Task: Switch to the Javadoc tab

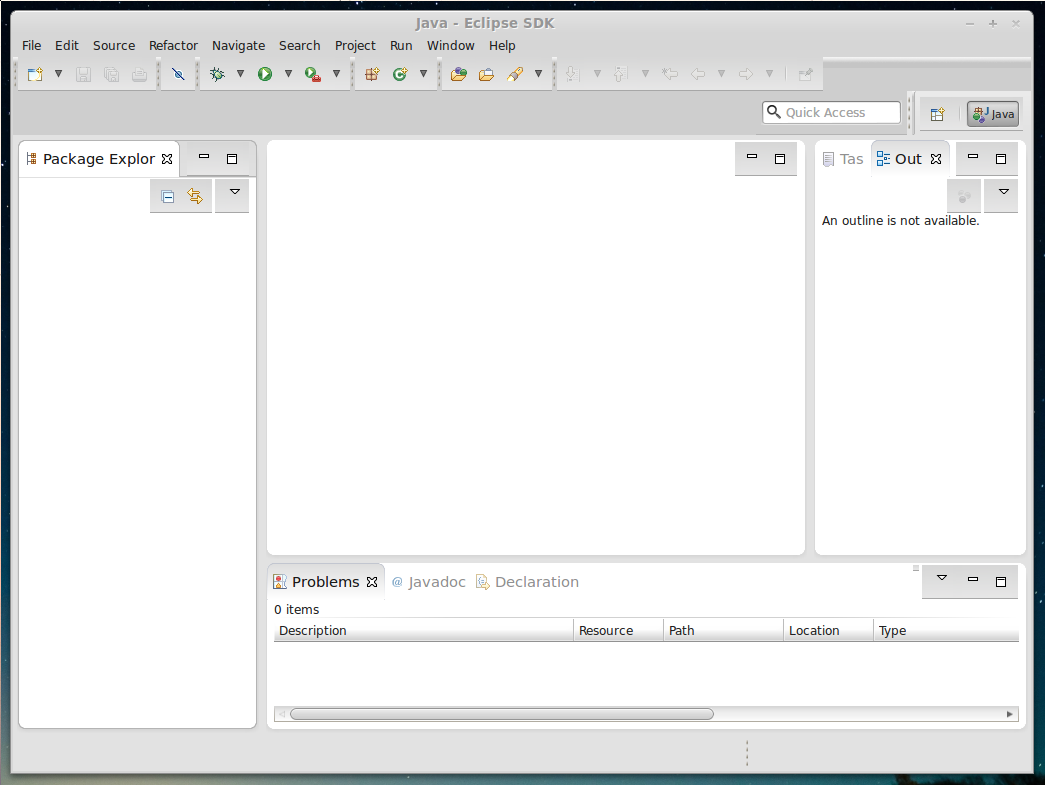Action: (429, 582)
